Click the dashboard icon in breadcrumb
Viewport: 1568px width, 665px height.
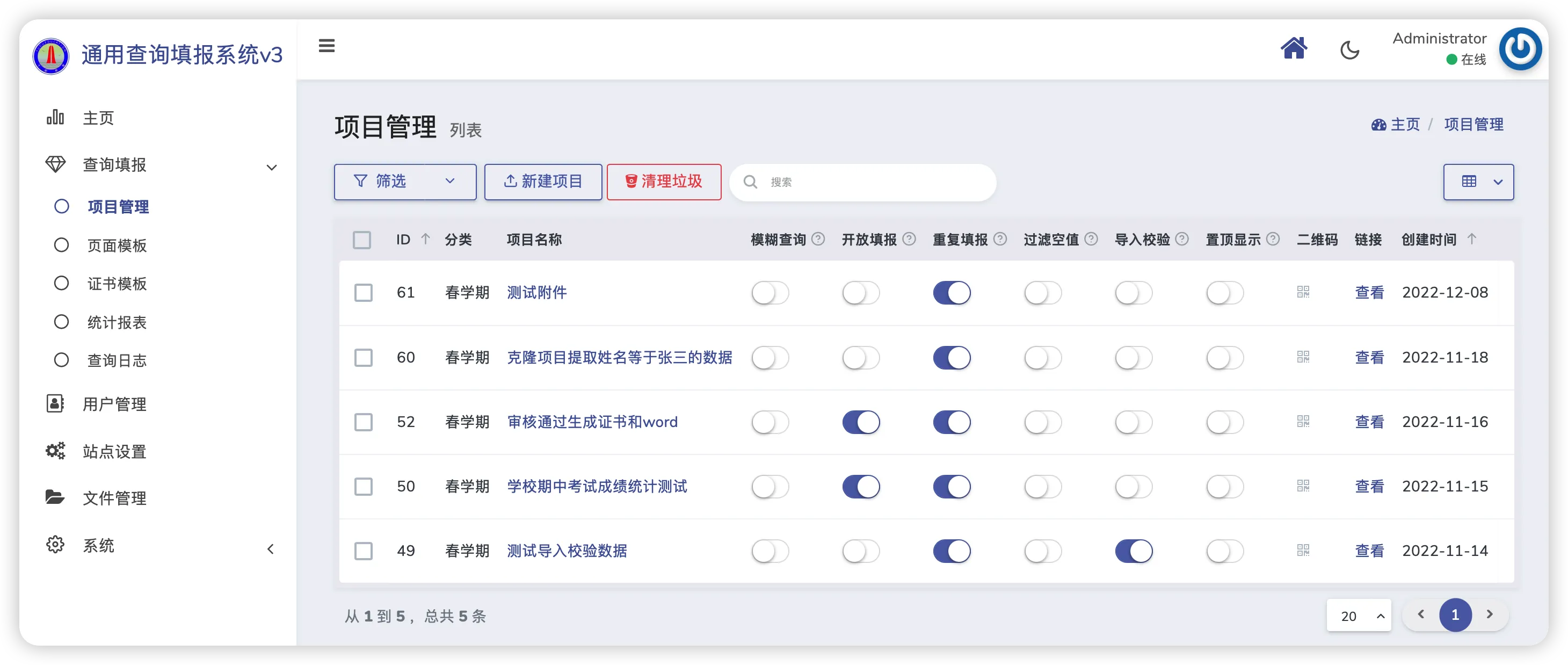pyautogui.click(x=1378, y=125)
